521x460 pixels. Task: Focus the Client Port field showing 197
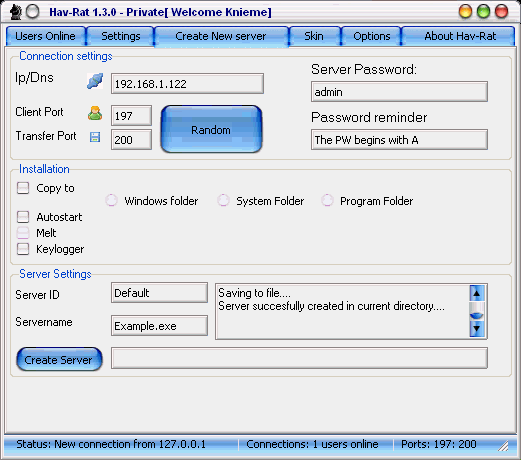coord(131,116)
